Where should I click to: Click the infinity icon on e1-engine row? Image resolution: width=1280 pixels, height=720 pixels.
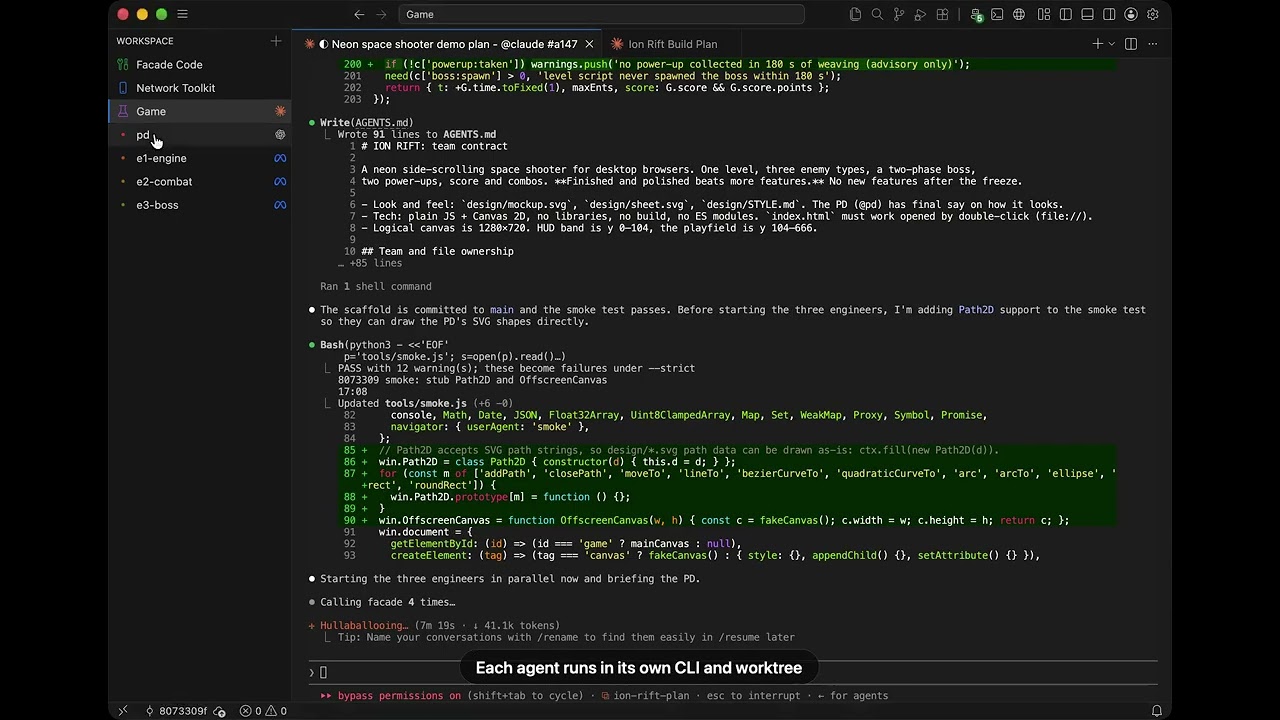[280, 158]
